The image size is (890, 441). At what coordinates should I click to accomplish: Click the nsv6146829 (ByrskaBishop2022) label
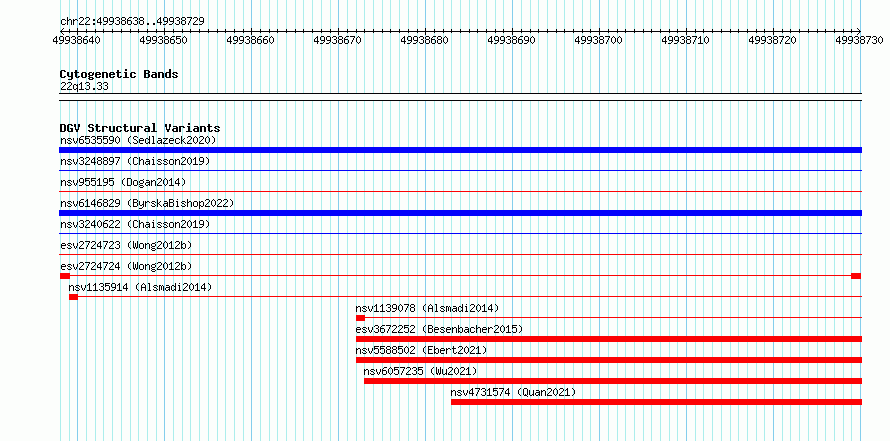coord(147,203)
